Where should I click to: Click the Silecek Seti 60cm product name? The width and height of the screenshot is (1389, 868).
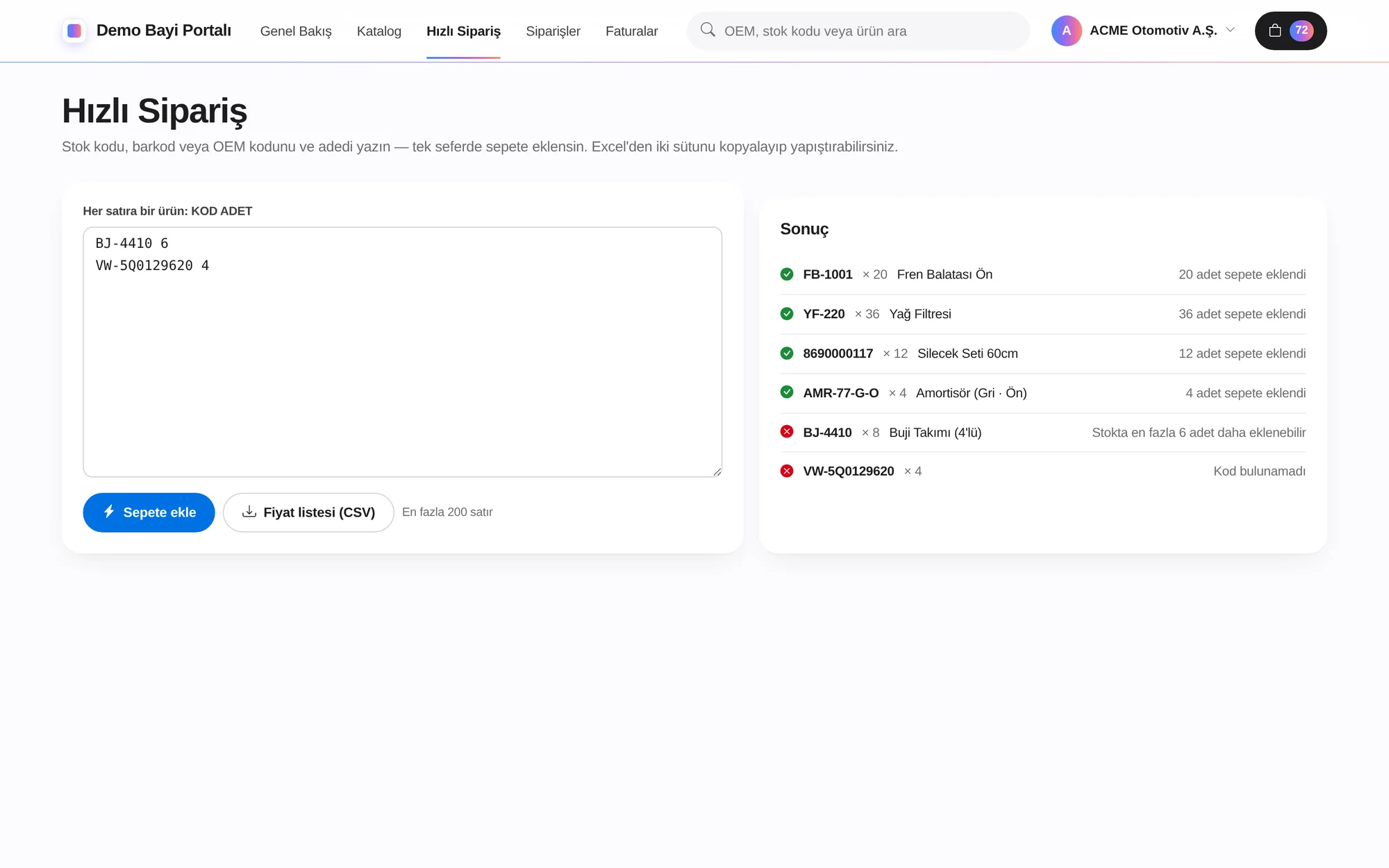click(967, 353)
